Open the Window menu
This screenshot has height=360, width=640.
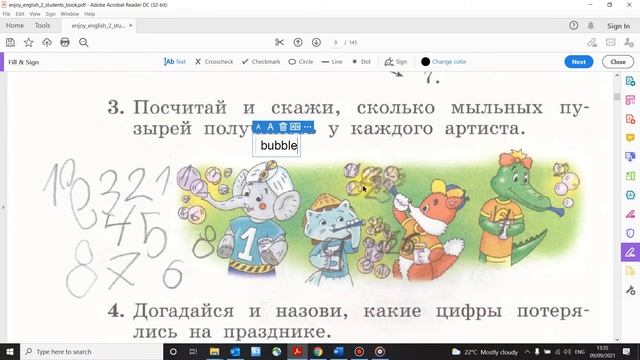click(69, 14)
